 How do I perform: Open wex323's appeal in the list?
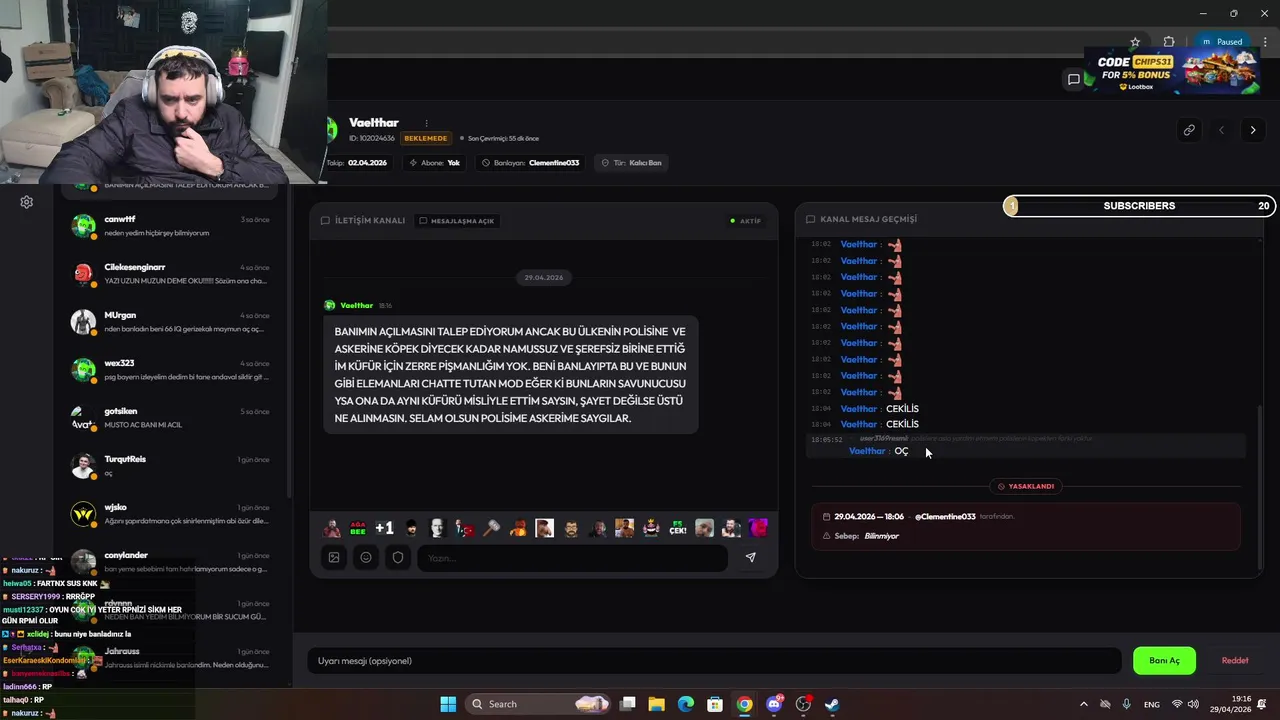(x=170, y=370)
